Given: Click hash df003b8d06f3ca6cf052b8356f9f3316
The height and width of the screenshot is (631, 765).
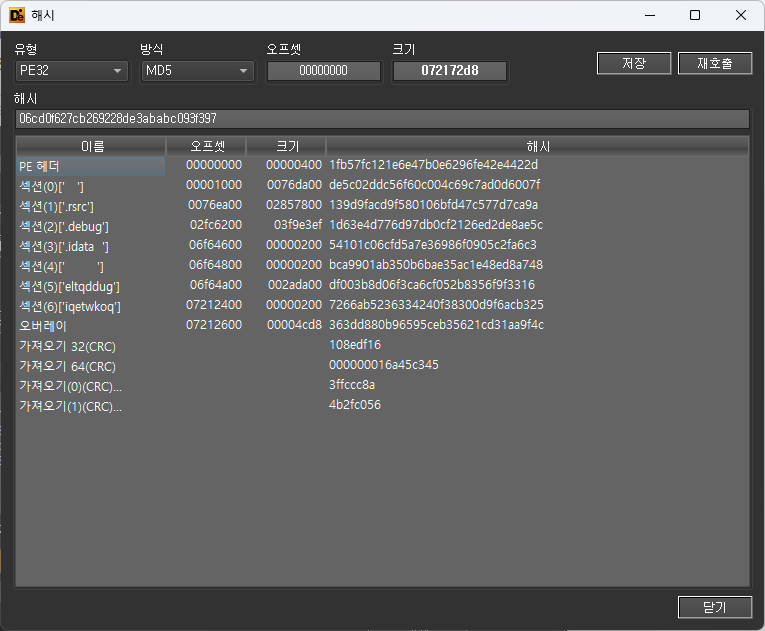Looking at the screenshot, I should coord(432,285).
